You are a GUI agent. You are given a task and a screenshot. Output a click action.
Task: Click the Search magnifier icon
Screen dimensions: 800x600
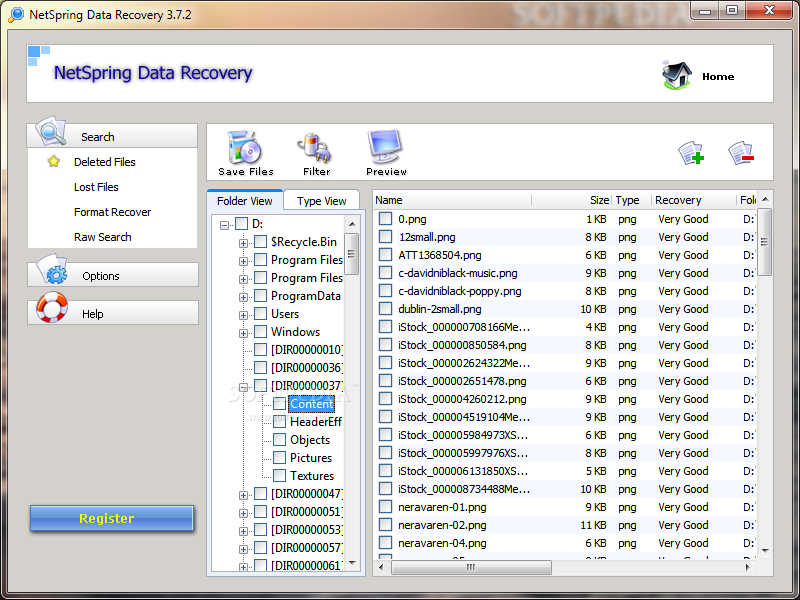click(x=51, y=132)
